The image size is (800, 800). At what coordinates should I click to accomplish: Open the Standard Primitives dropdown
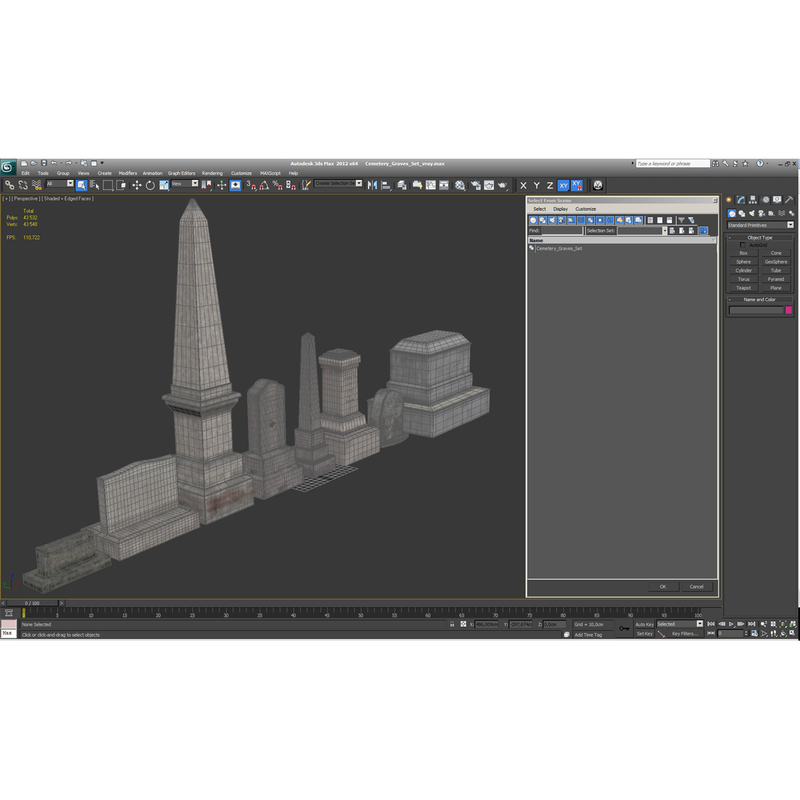[x=790, y=224]
